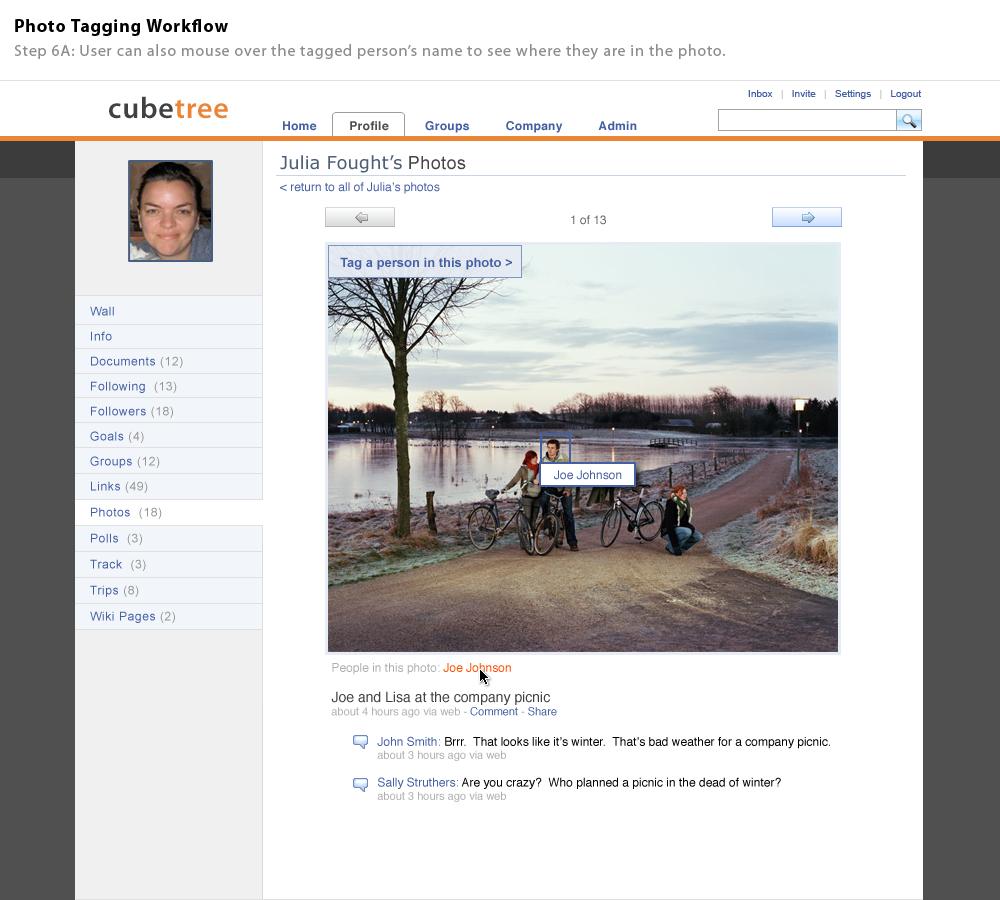Go to the Admin tab
Image resolution: width=1000 pixels, height=900 pixels.
point(617,126)
